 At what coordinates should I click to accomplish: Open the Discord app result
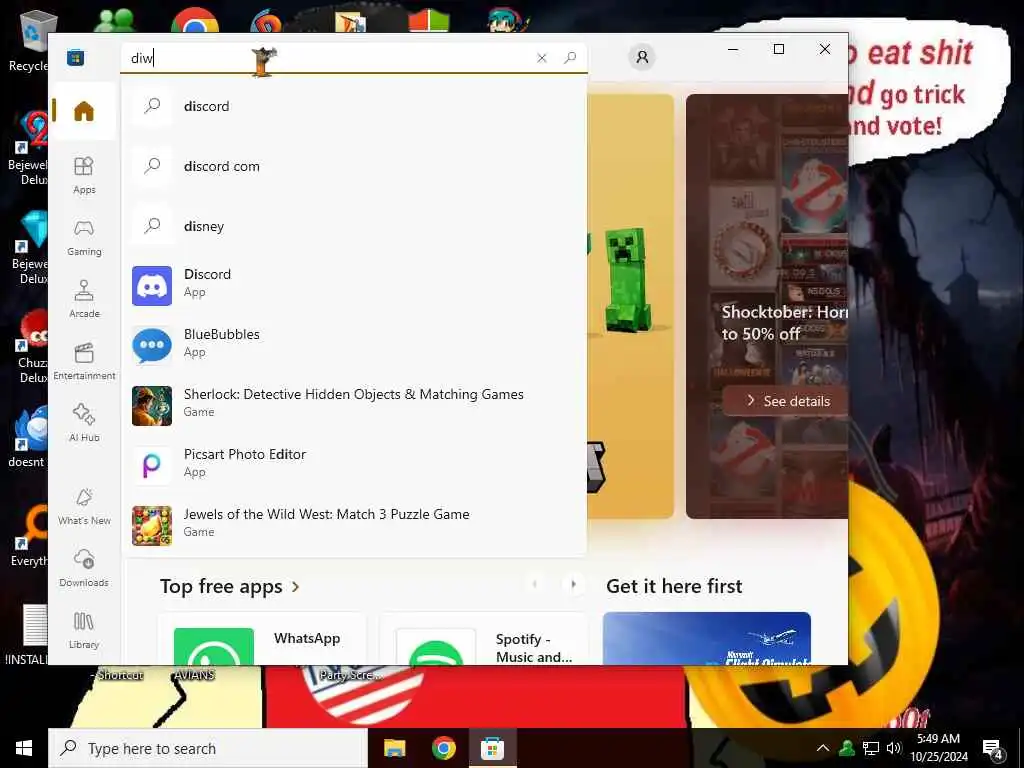point(354,285)
